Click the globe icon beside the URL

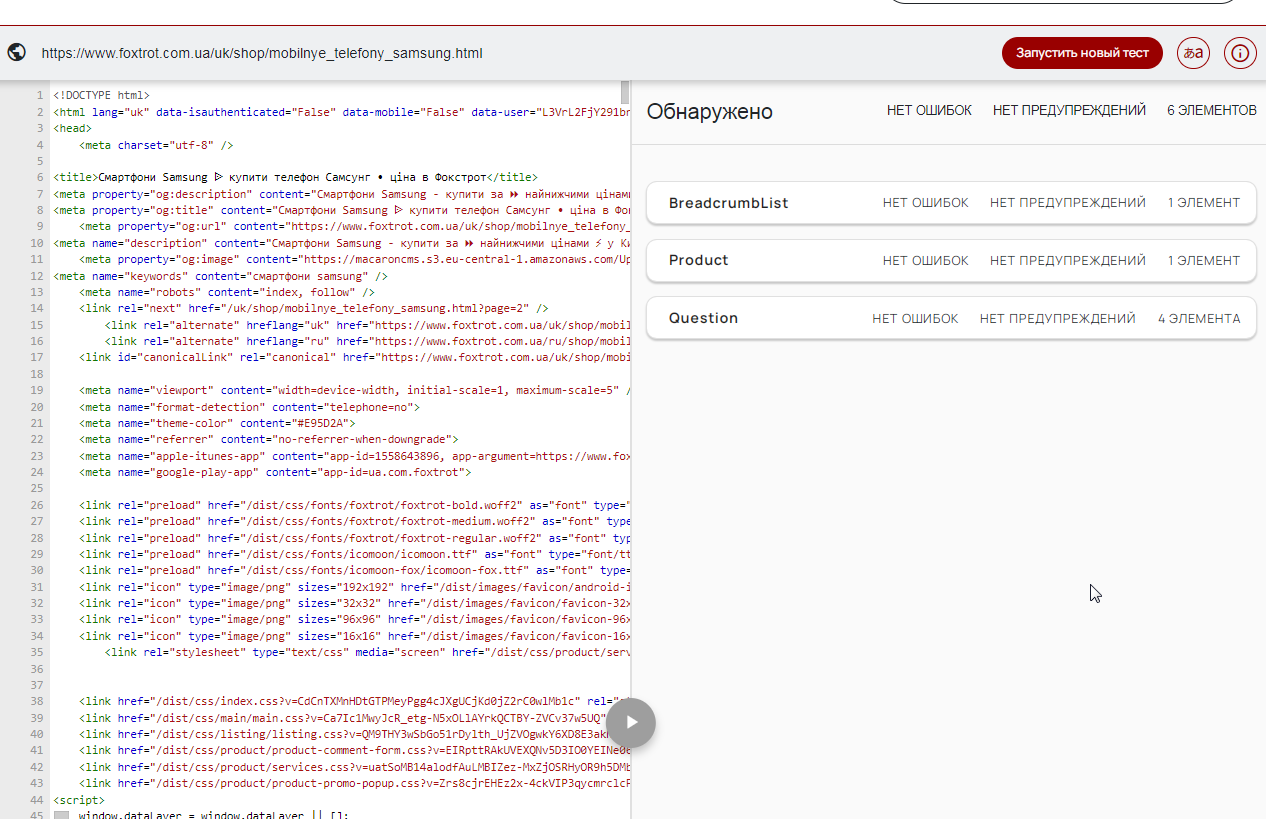click(x=16, y=53)
